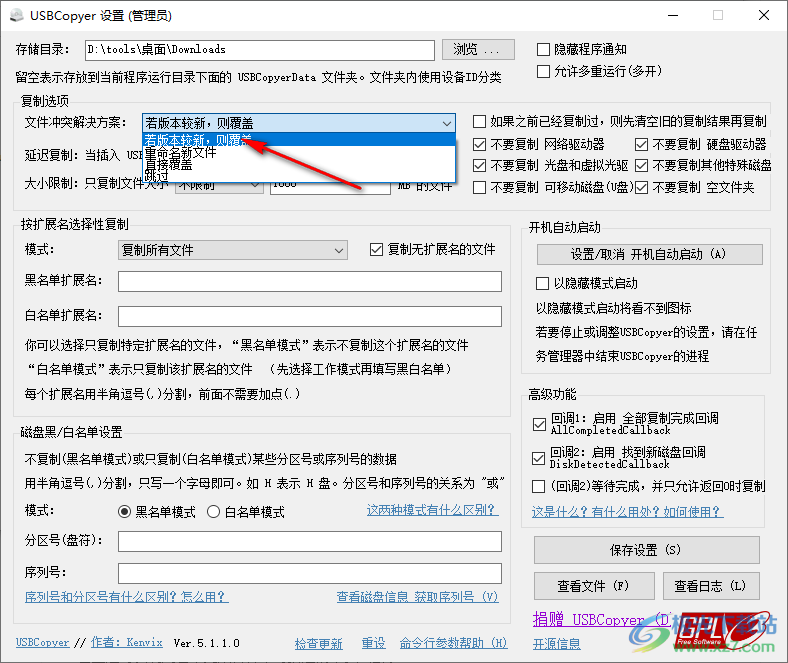Enable 'do not copy removable disks' (U盘) checkbox
Screen dimensions: 788x663
click(x=479, y=187)
